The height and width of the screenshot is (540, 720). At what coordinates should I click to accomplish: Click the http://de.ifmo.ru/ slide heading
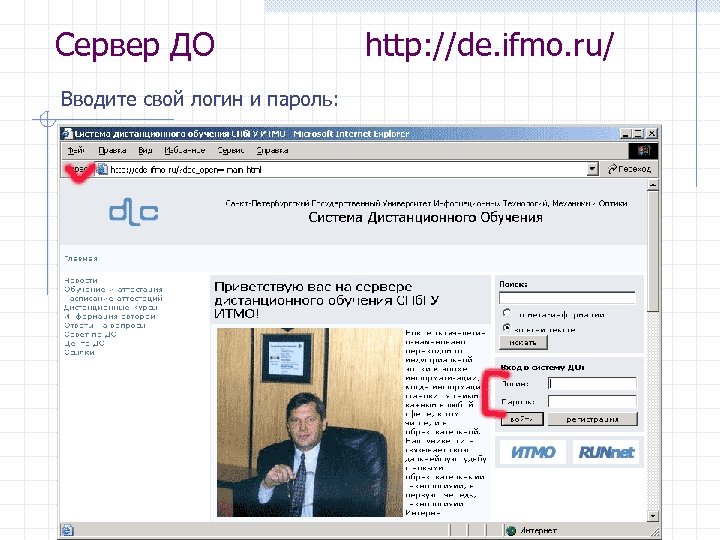tap(489, 46)
